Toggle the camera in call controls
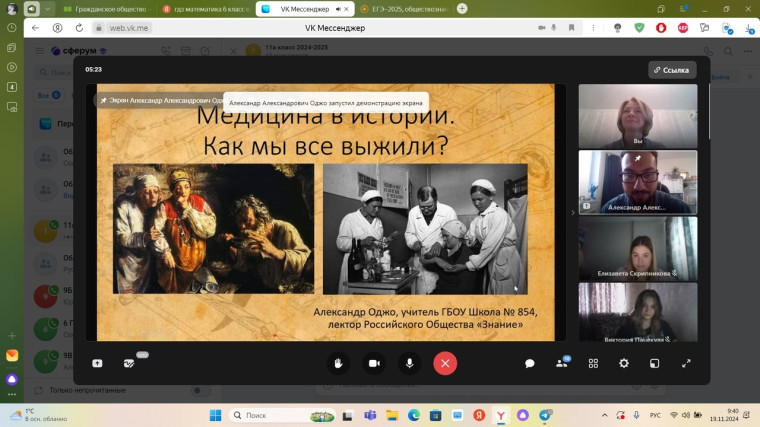Image resolution: width=760 pixels, height=427 pixels. 374,364
